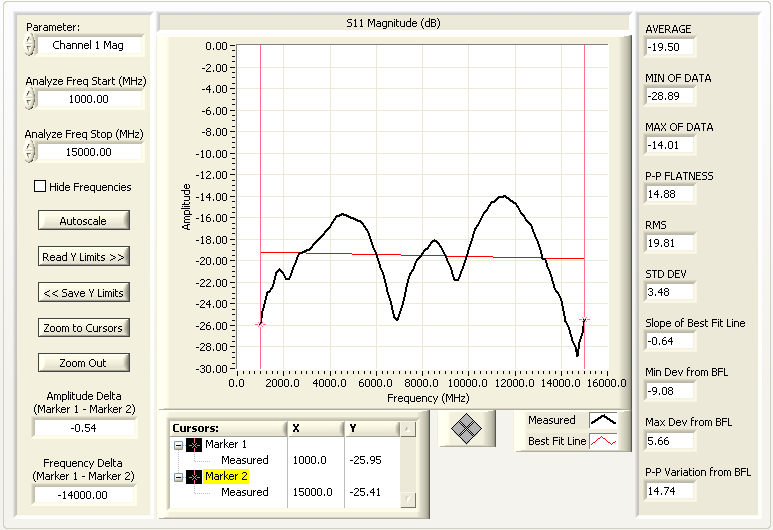Click the Save Y Limits button
Screen dimensions: 773x530
[x=83, y=292]
